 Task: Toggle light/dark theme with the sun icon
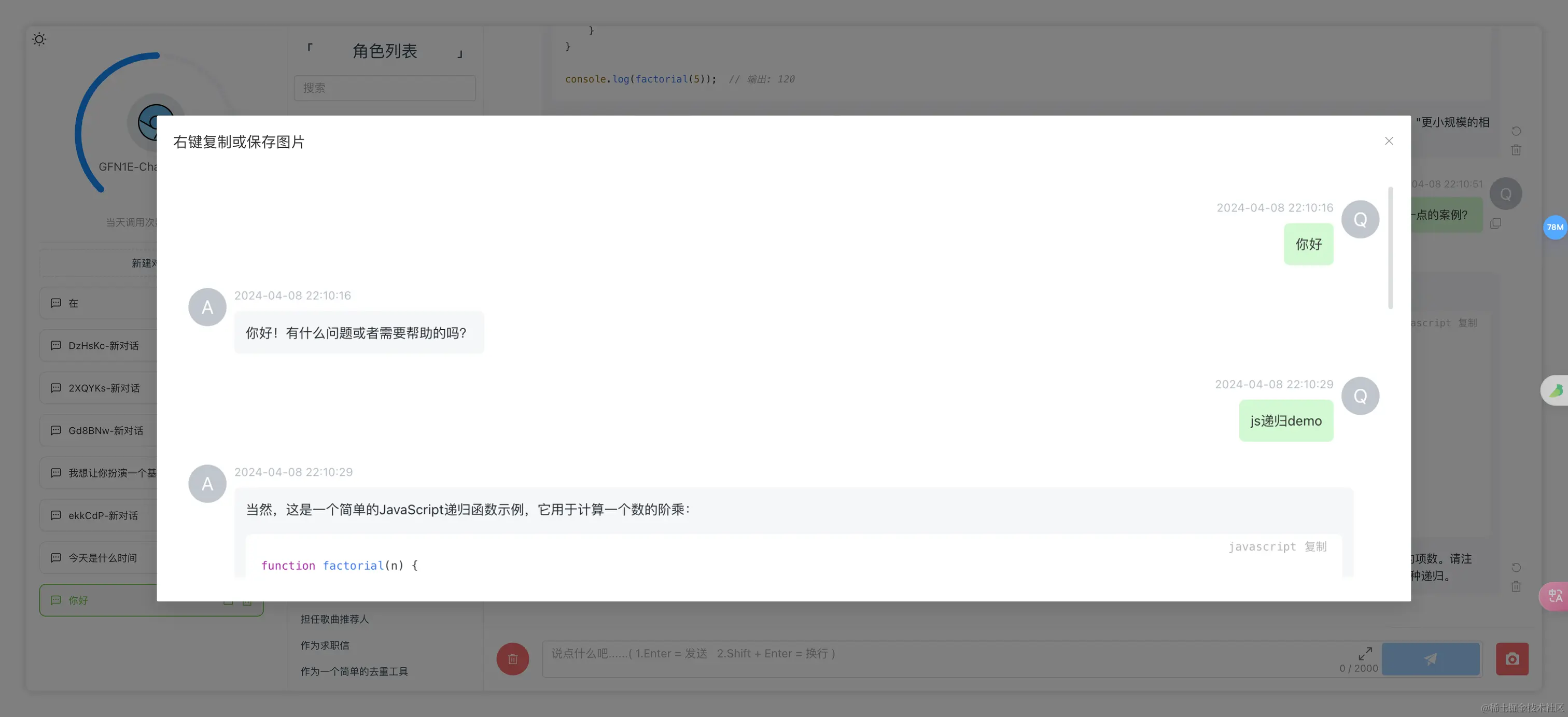(x=39, y=39)
